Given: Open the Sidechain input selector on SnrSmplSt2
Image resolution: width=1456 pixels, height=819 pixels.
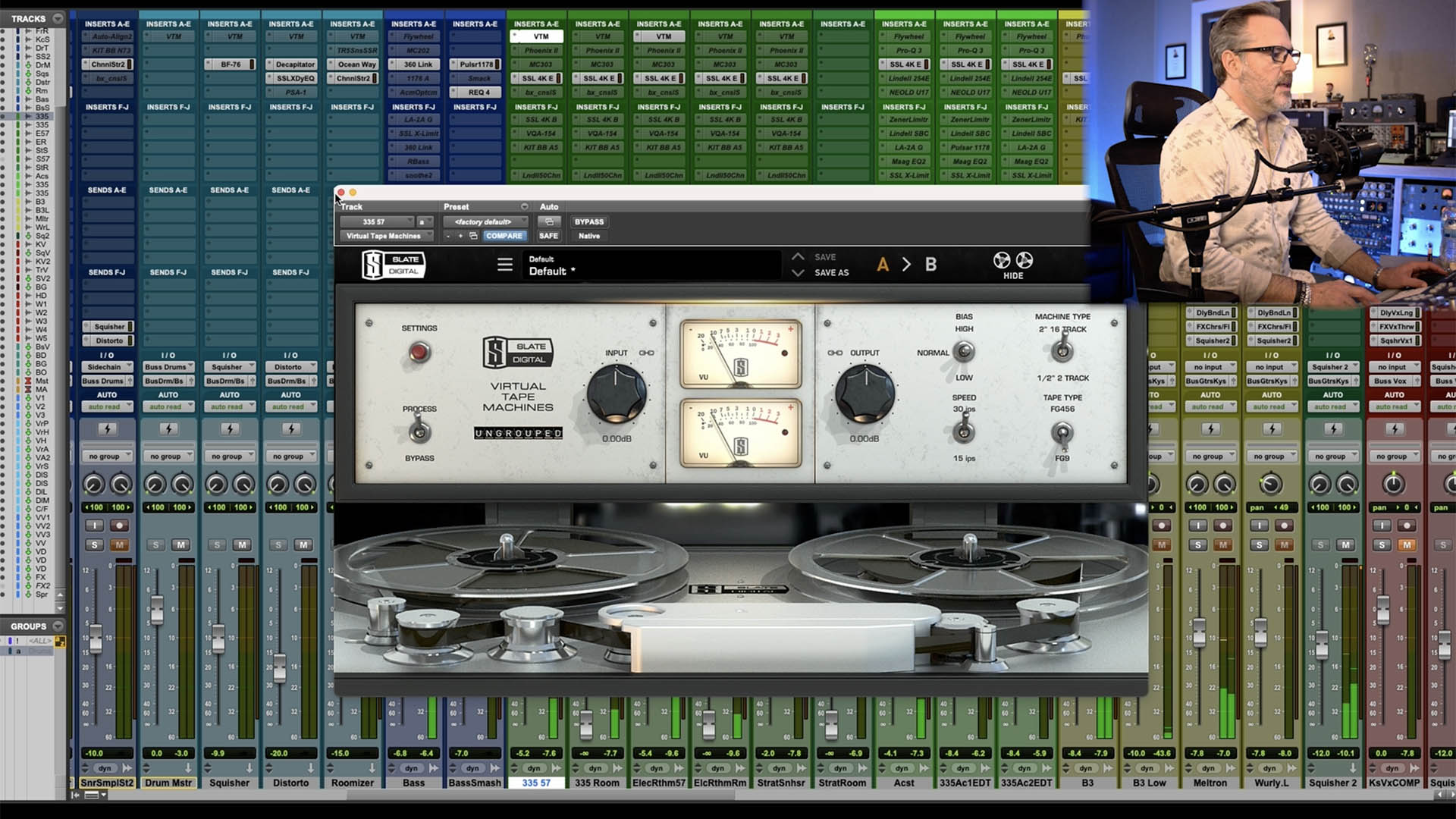Looking at the screenshot, I should click(x=107, y=367).
